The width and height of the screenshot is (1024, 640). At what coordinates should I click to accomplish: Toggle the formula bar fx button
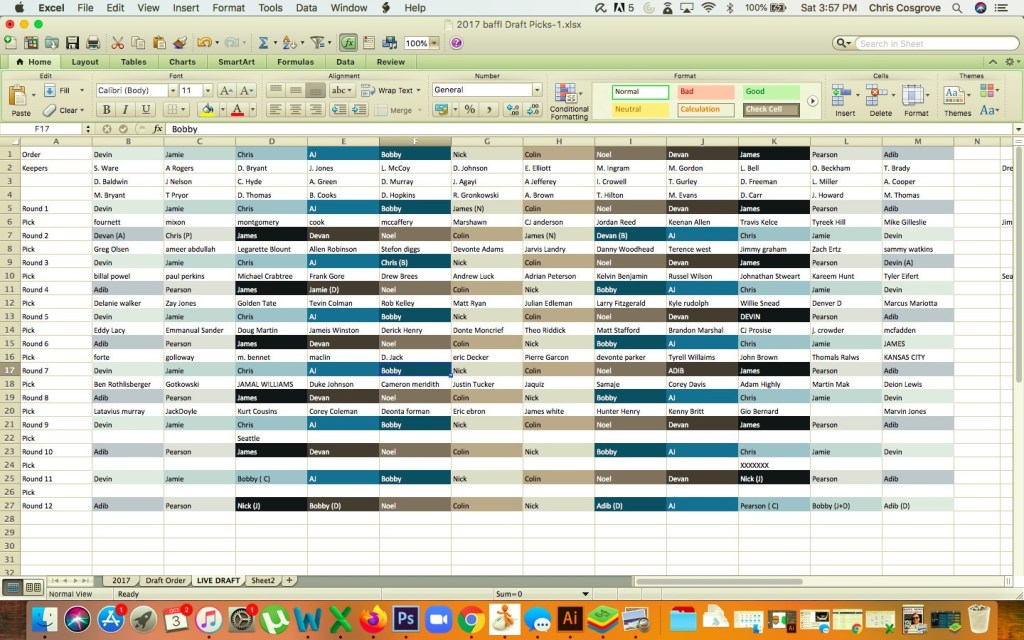[x=348, y=43]
